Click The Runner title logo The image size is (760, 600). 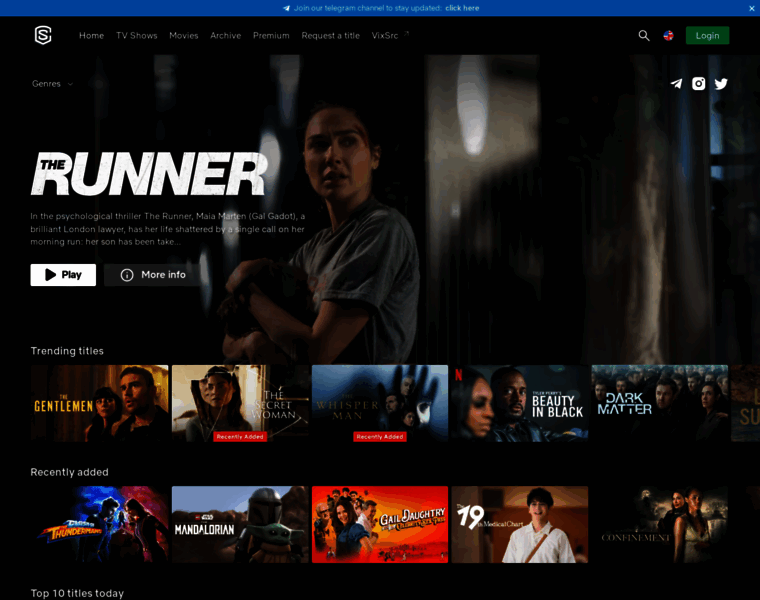[x=149, y=174]
